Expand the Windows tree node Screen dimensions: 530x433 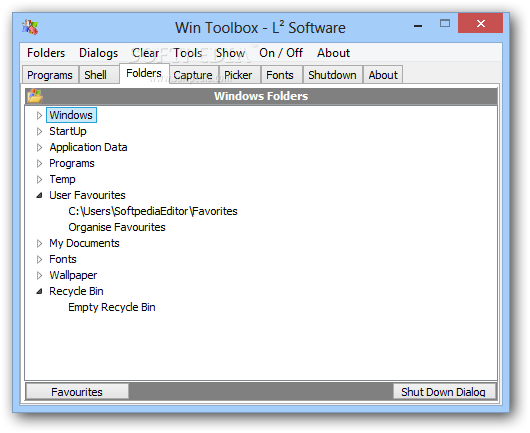point(39,115)
